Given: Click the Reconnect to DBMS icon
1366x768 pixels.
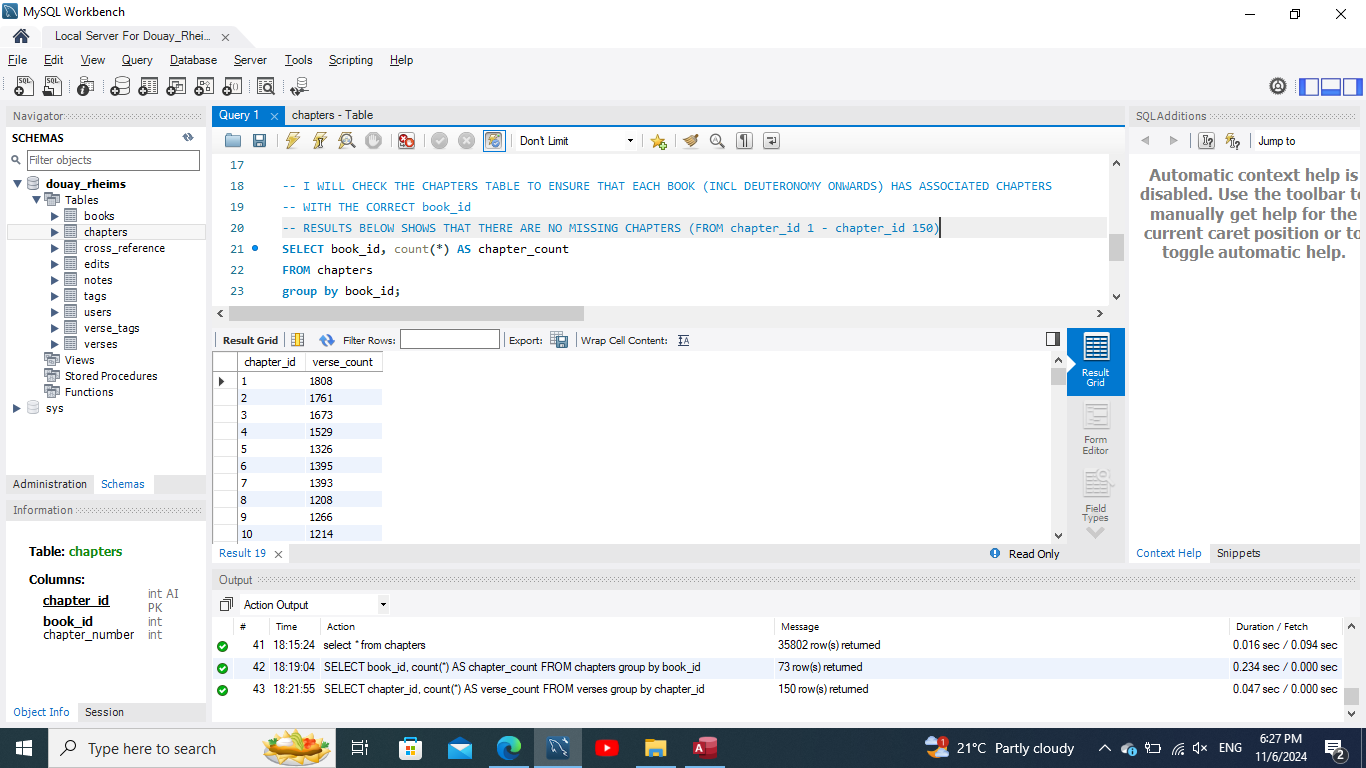Looking at the screenshot, I should [x=298, y=87].
